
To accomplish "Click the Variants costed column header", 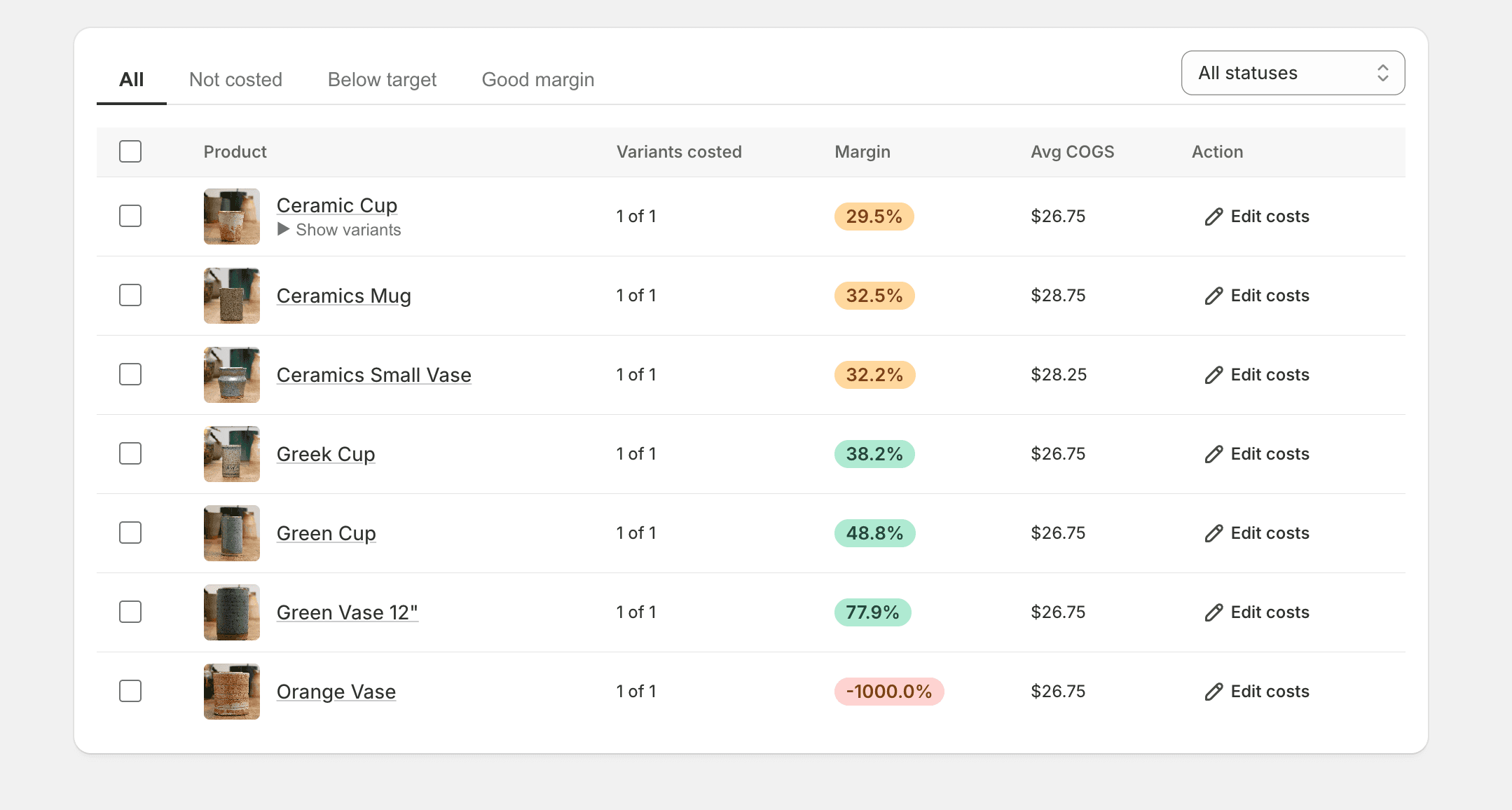I will (679, 152).
